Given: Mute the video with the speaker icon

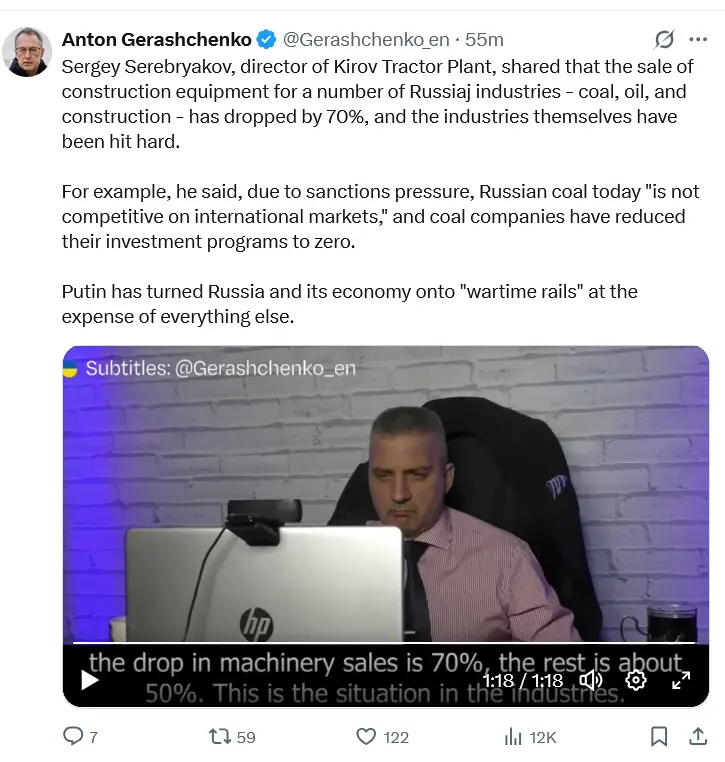Looking at the screenshot, I should (x=591, y=680).
